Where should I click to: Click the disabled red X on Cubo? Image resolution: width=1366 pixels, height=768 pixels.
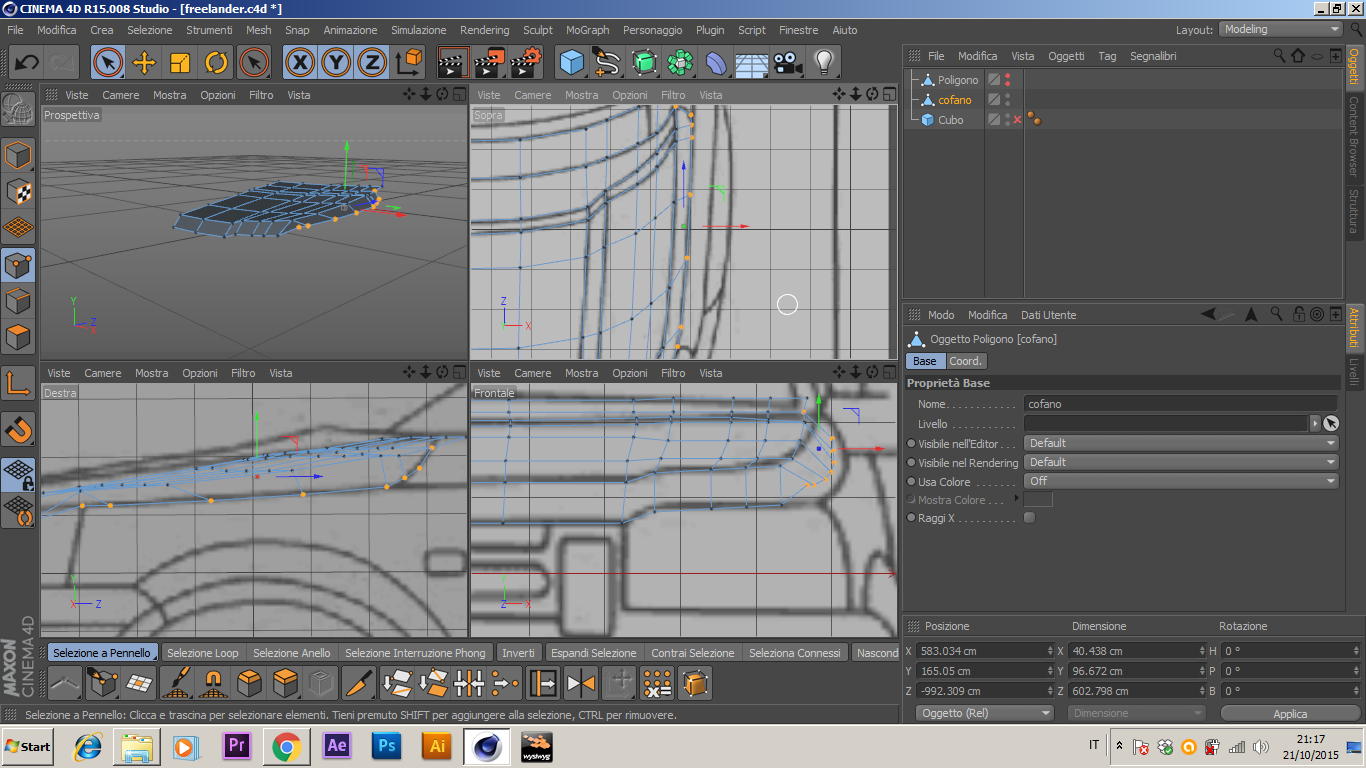click(x=1018, y=120)
